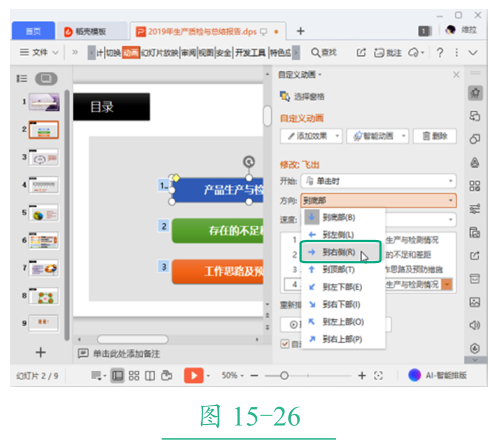Select 到顶部(T) direction option
This screenshot has height=445, width=497.
[x=343, y=269]
